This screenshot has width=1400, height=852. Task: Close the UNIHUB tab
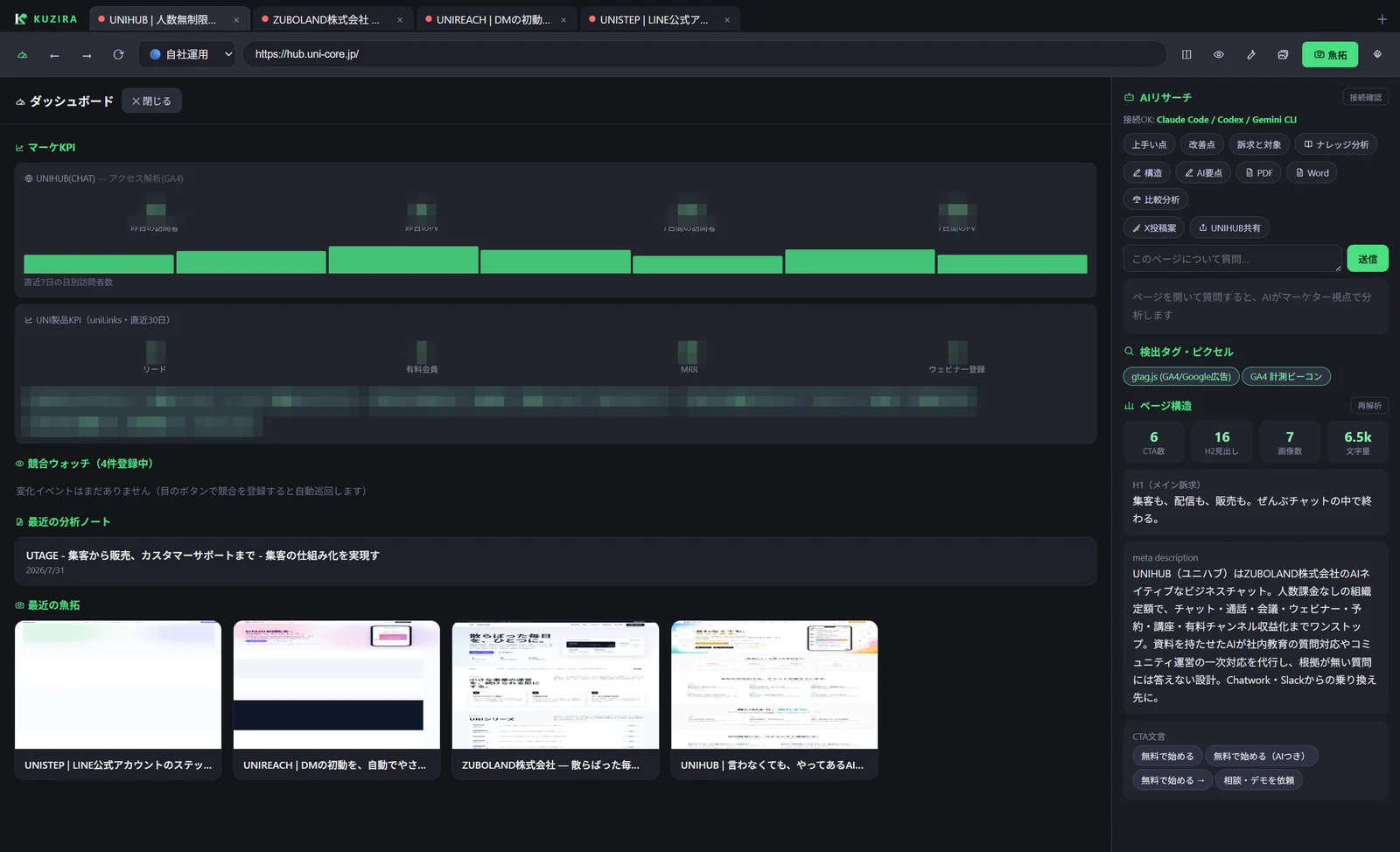click(x=236, y=19)
